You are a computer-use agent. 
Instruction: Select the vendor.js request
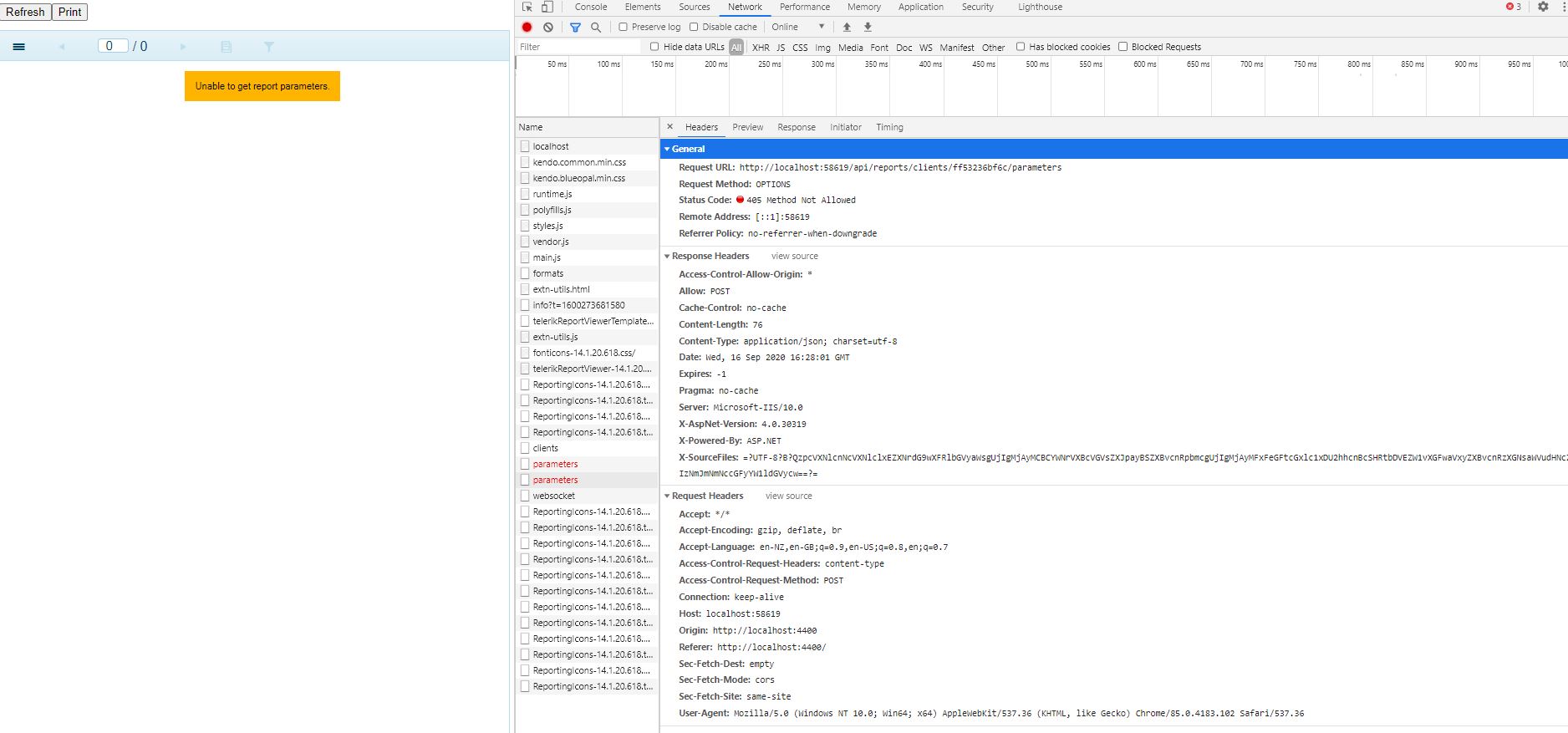point(587,242)
